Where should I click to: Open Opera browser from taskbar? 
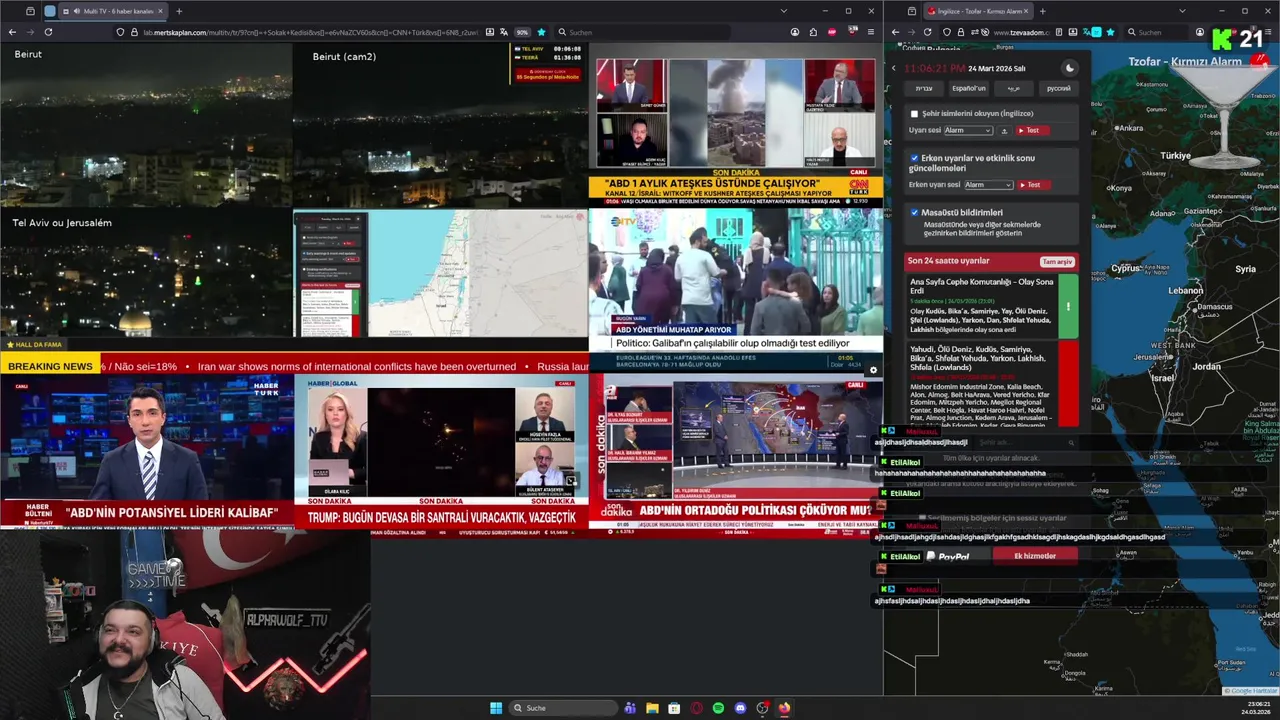click(x=696, y=708)
